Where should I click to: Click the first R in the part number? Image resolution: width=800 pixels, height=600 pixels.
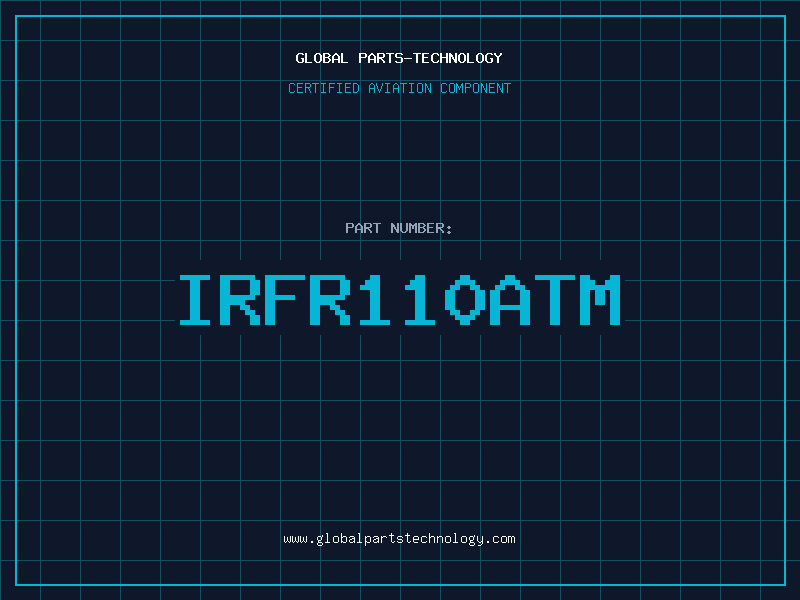click(245, 300)
